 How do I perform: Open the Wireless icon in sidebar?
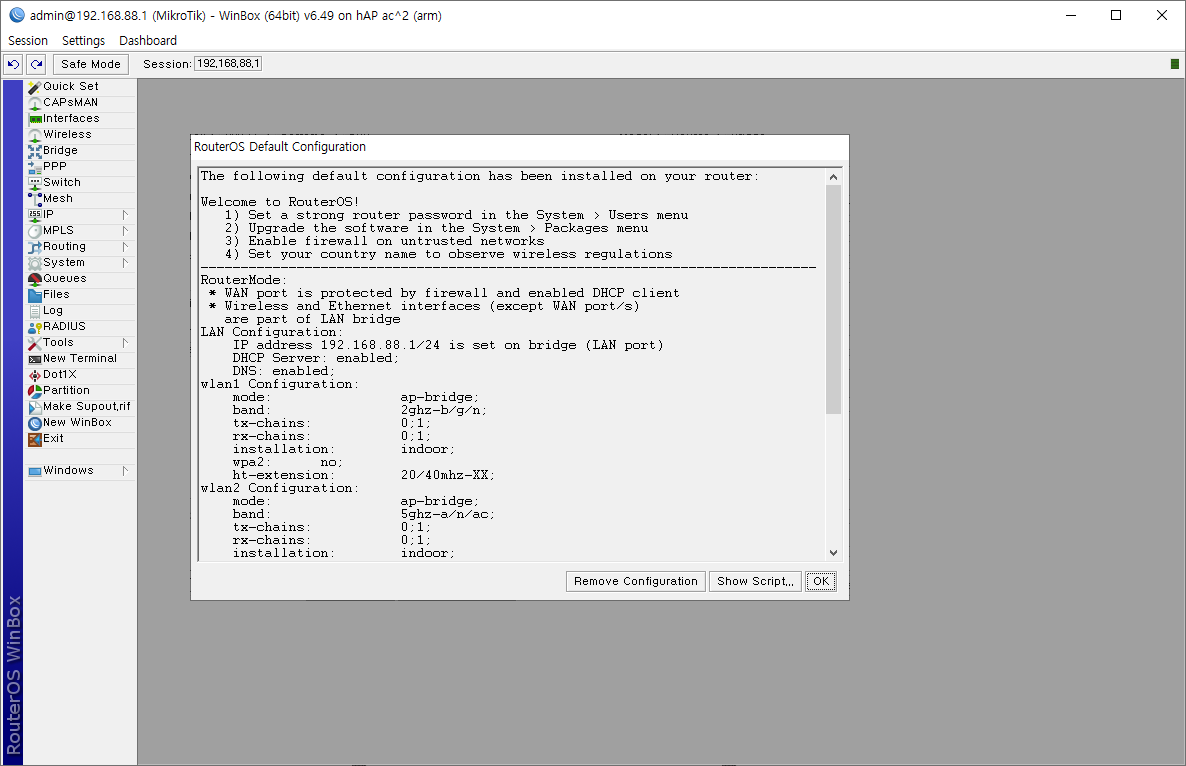[35, 135]
